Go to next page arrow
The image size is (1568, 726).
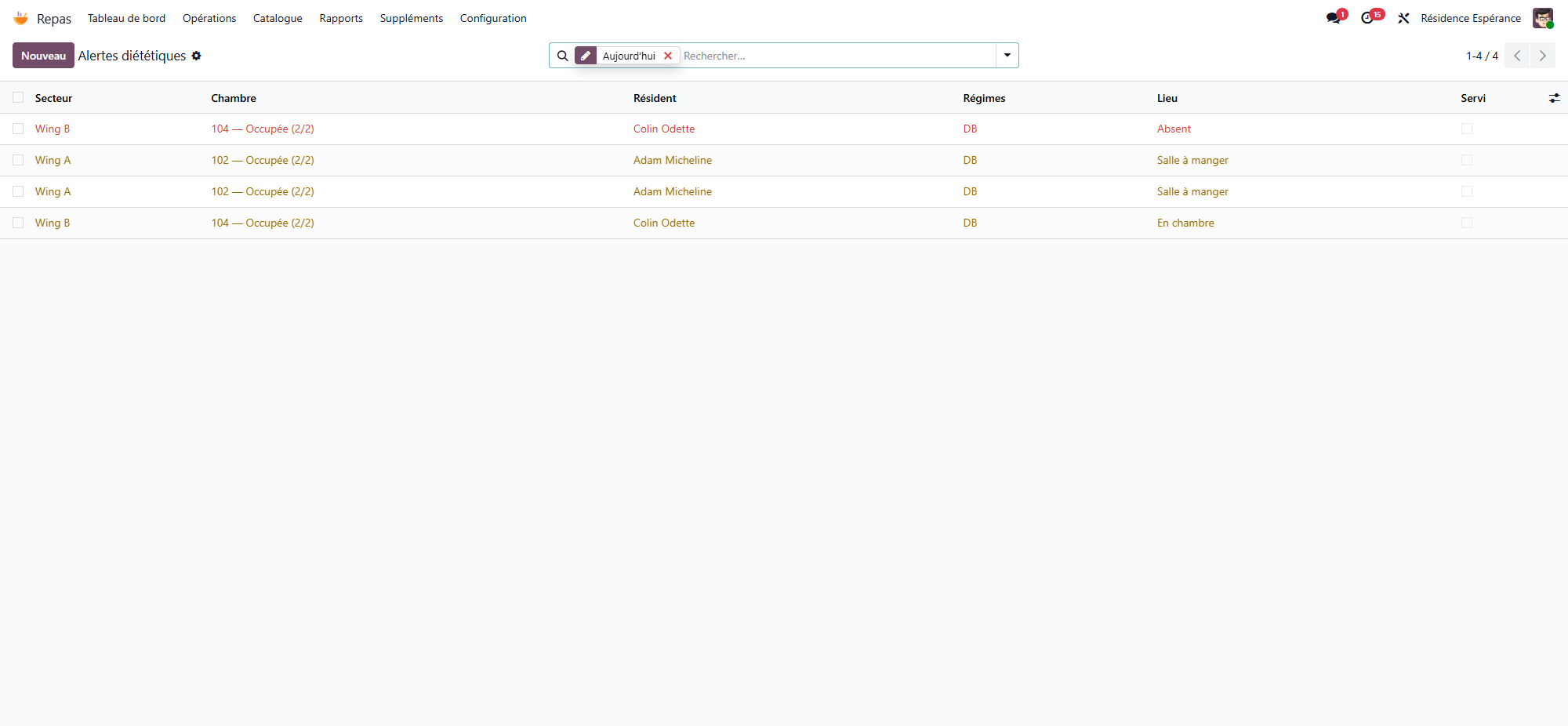[1543, 56]
